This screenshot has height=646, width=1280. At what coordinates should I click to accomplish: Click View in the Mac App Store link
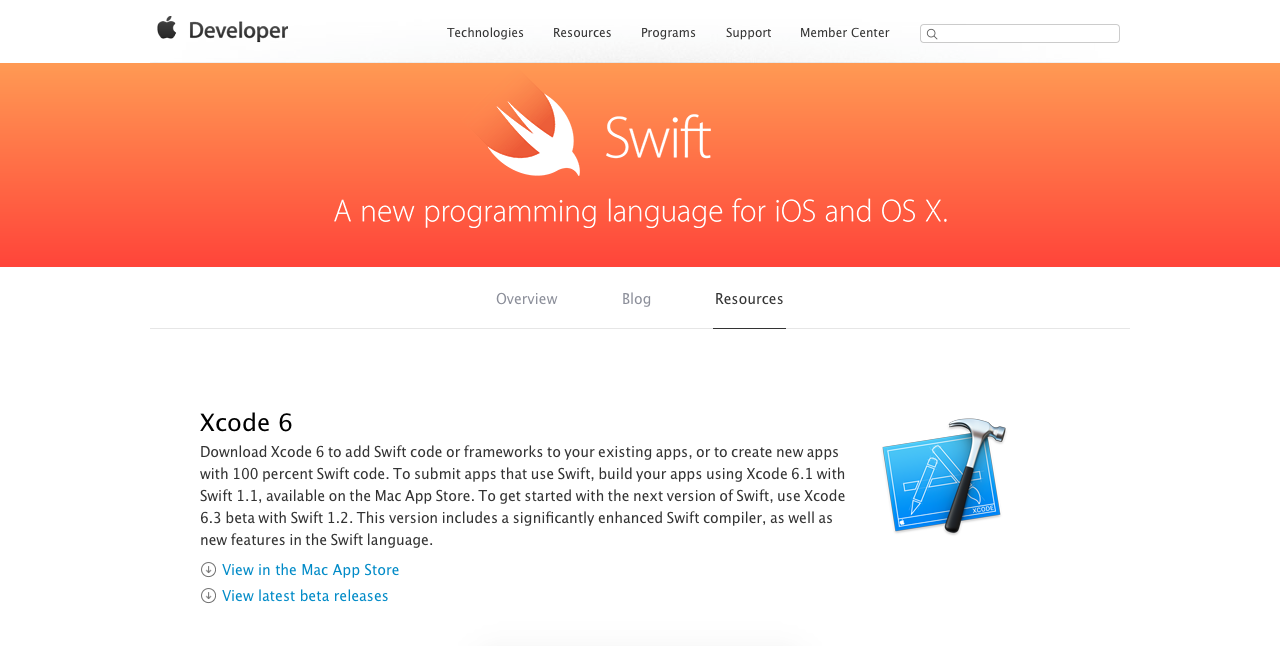point(310,570)
